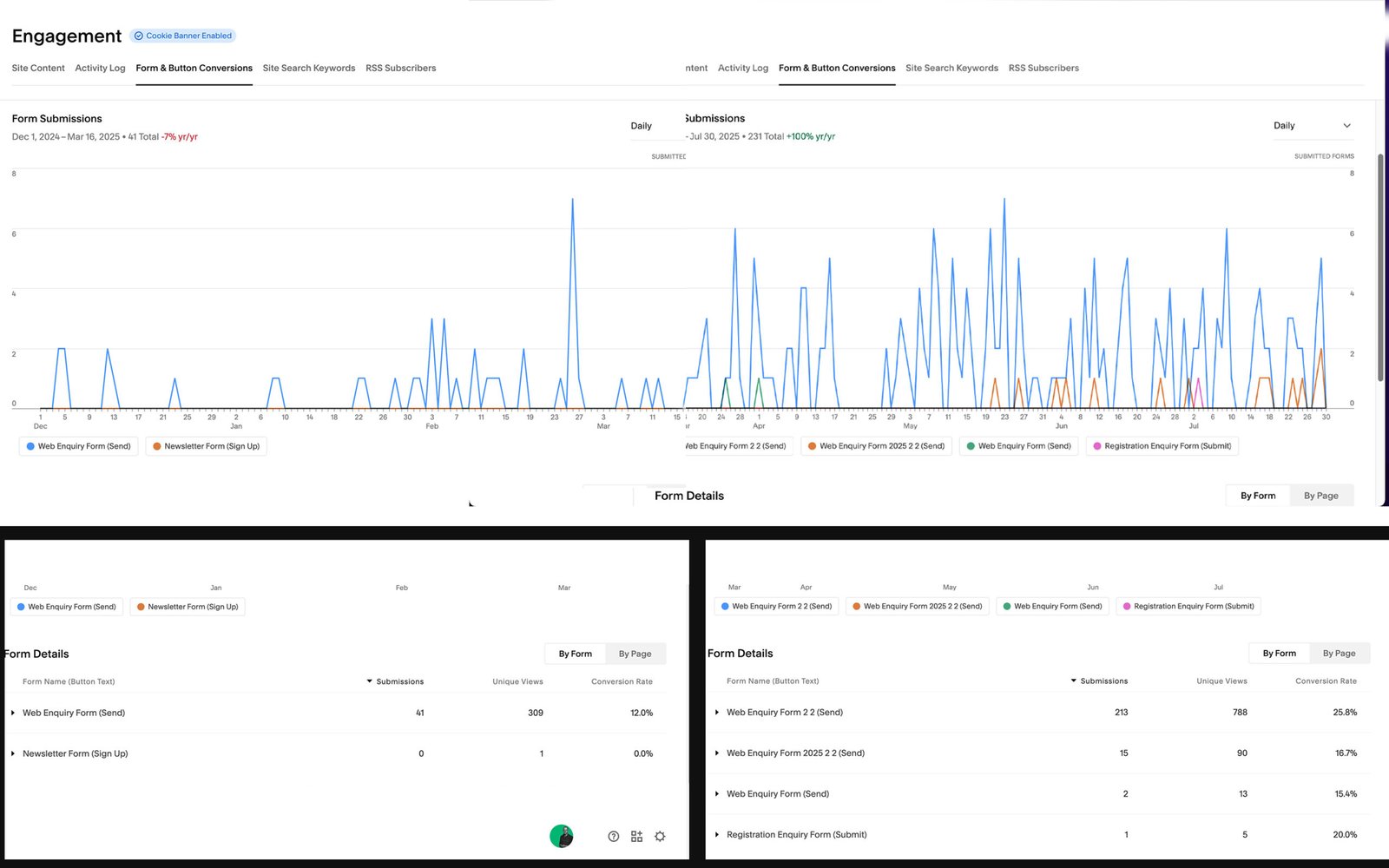Click the -7% yr/yr change text
This screenshot has width=1389, height=868.
click(180, 136)
